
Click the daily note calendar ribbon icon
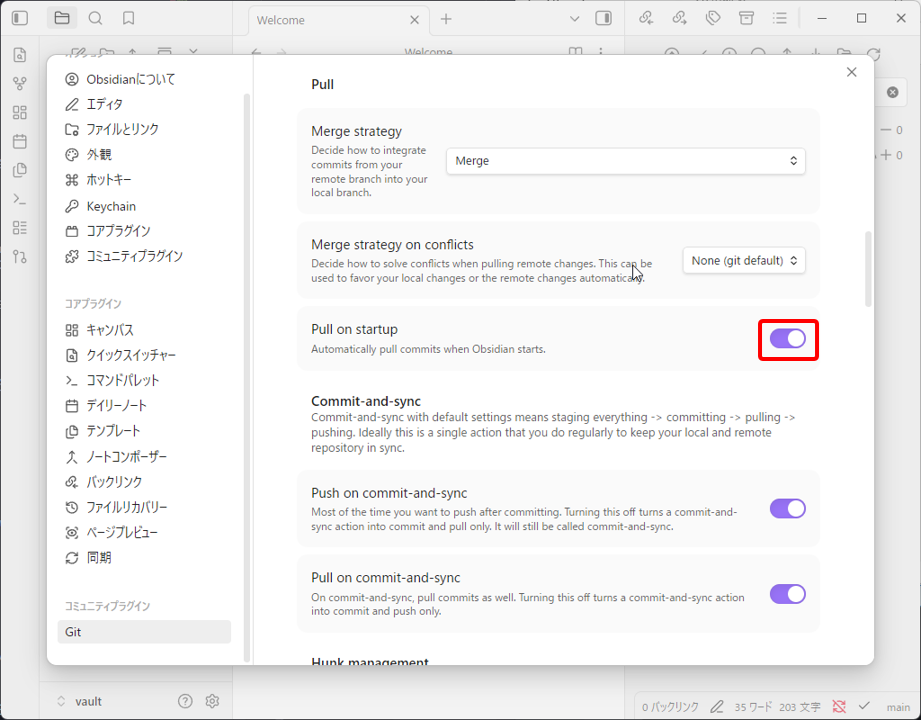[20, 141]
